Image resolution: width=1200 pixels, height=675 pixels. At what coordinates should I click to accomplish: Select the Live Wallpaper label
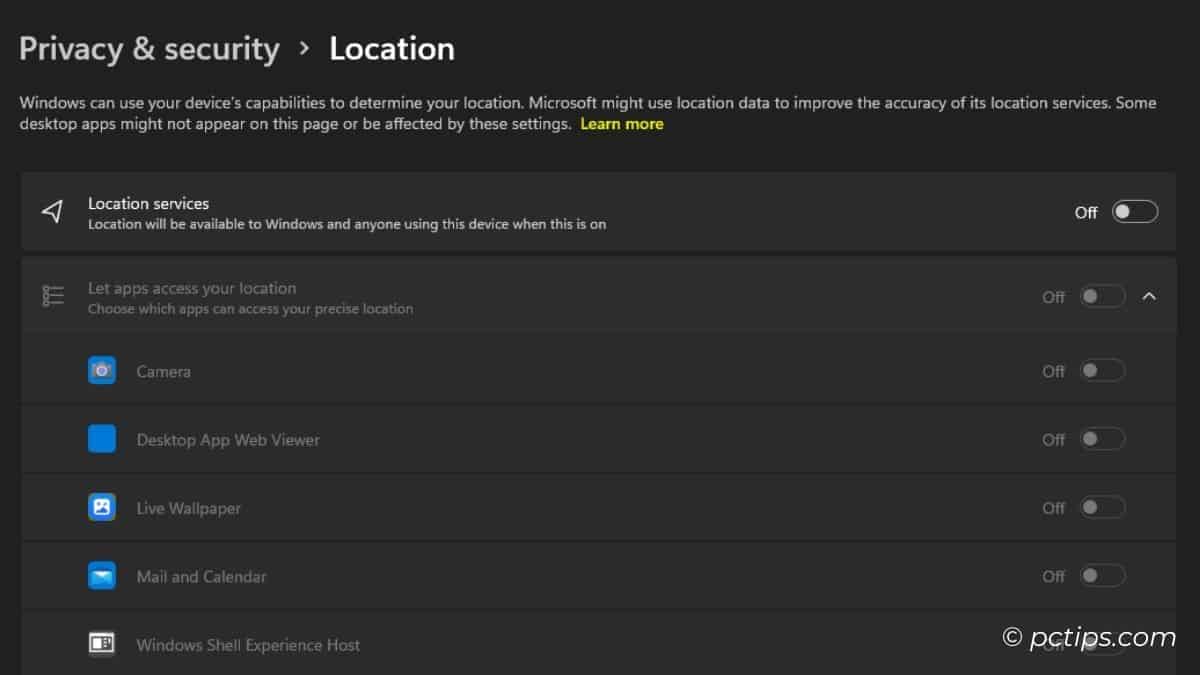(189, 508)
